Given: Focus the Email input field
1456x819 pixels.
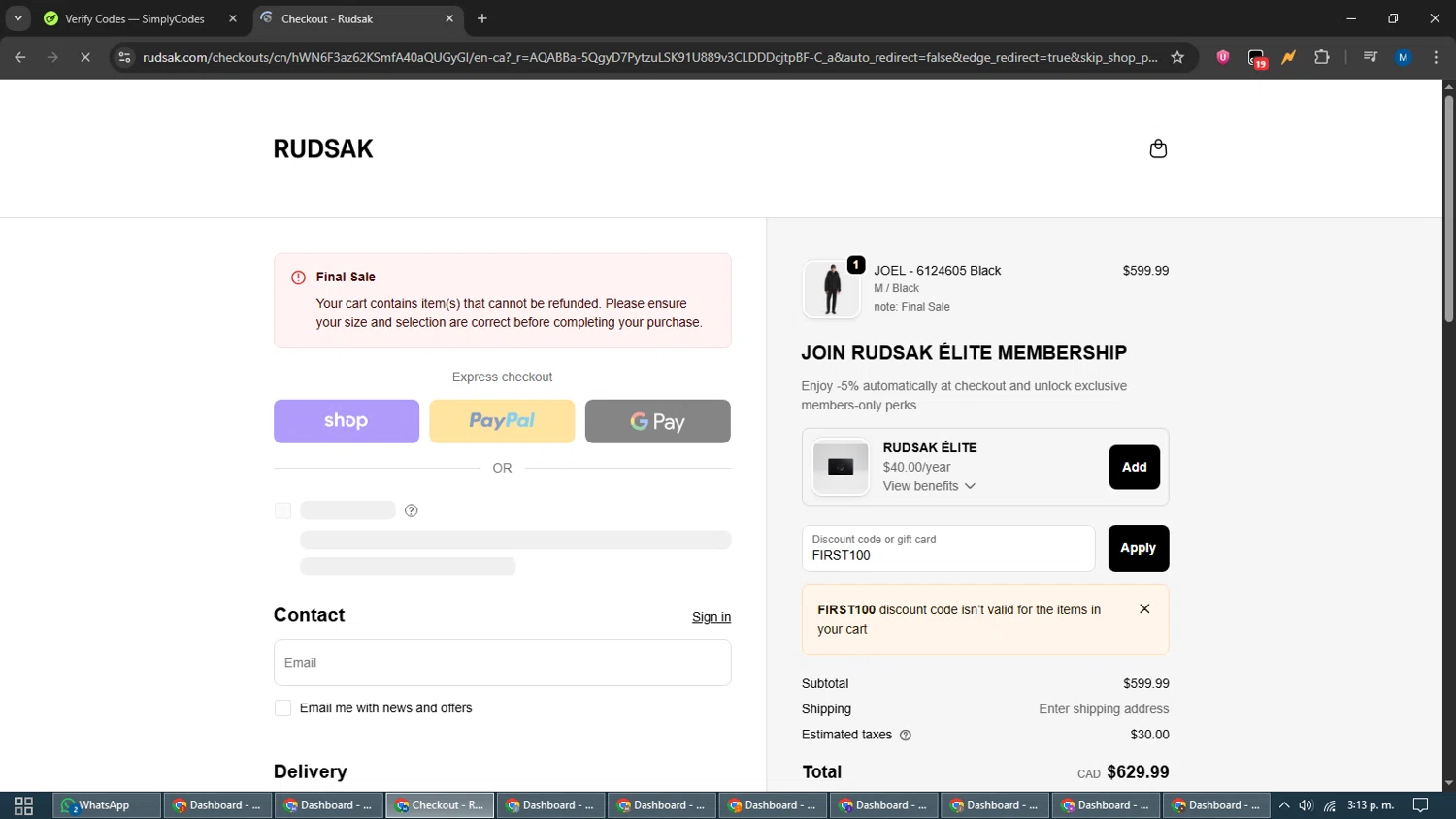Looking at the screenshot, I should click(502, 663).
